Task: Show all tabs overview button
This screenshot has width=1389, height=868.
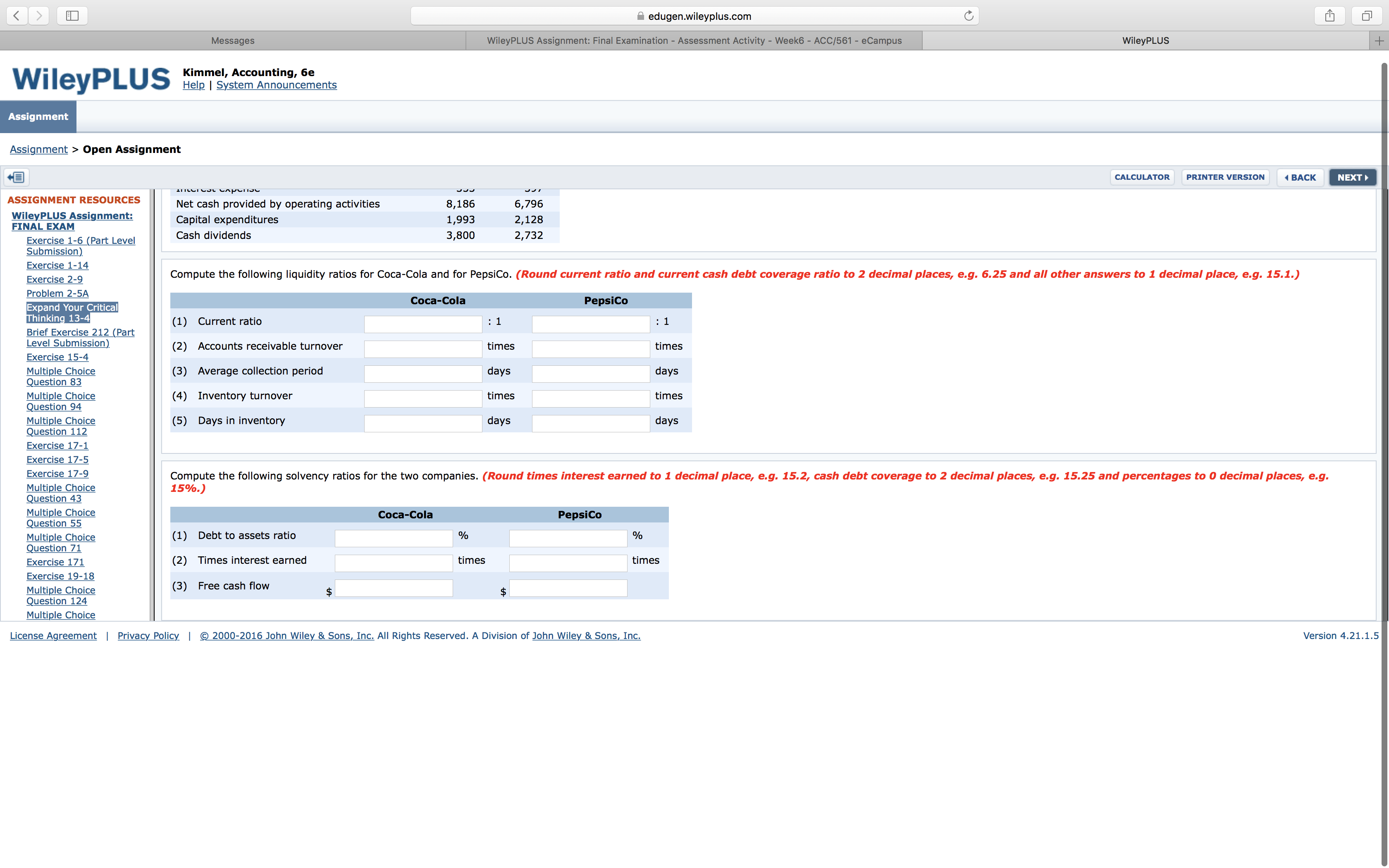Action: point(1367,16)
